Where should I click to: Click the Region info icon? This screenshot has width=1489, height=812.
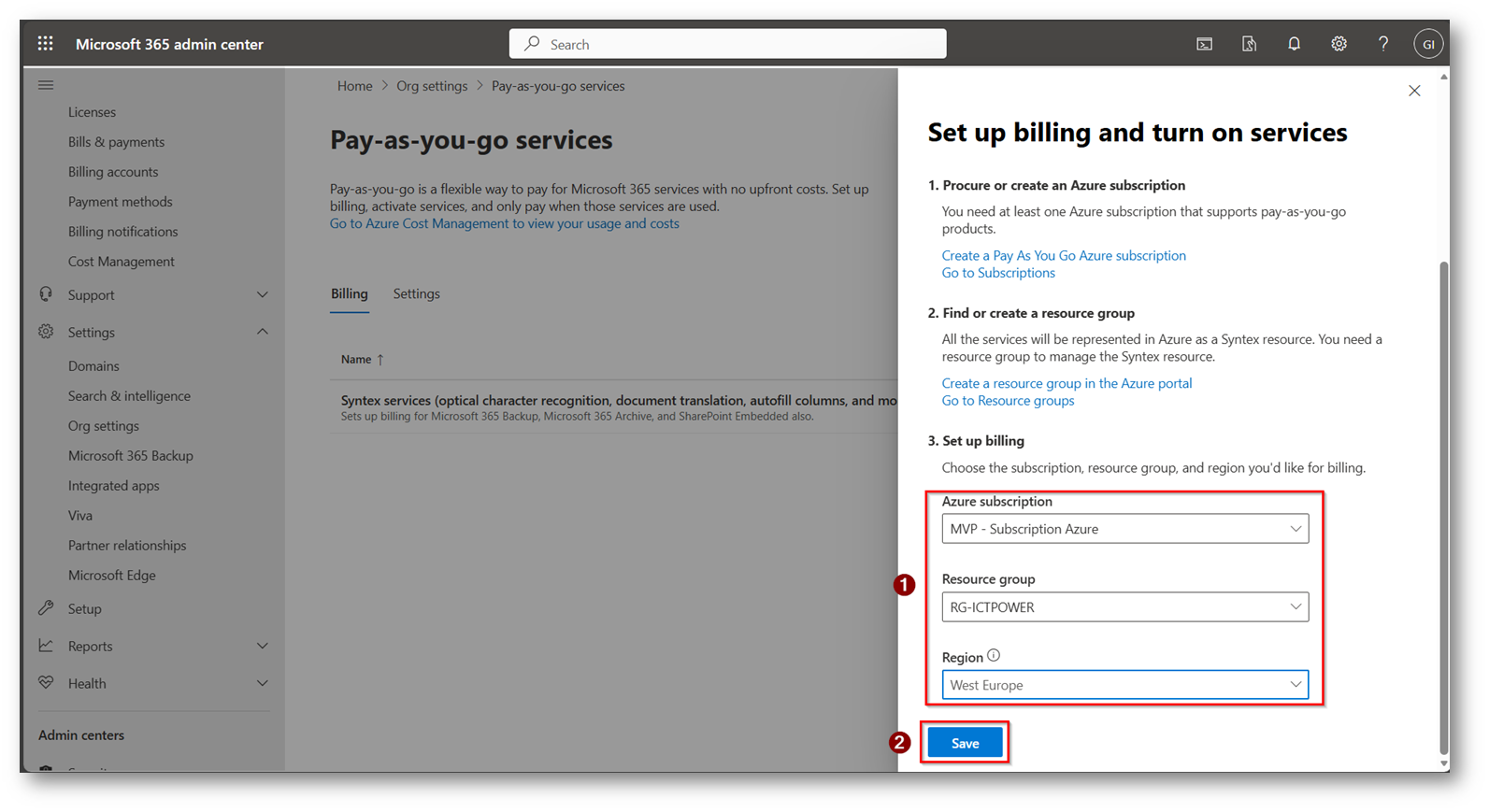pyautogui.click(x=994, y=656)
